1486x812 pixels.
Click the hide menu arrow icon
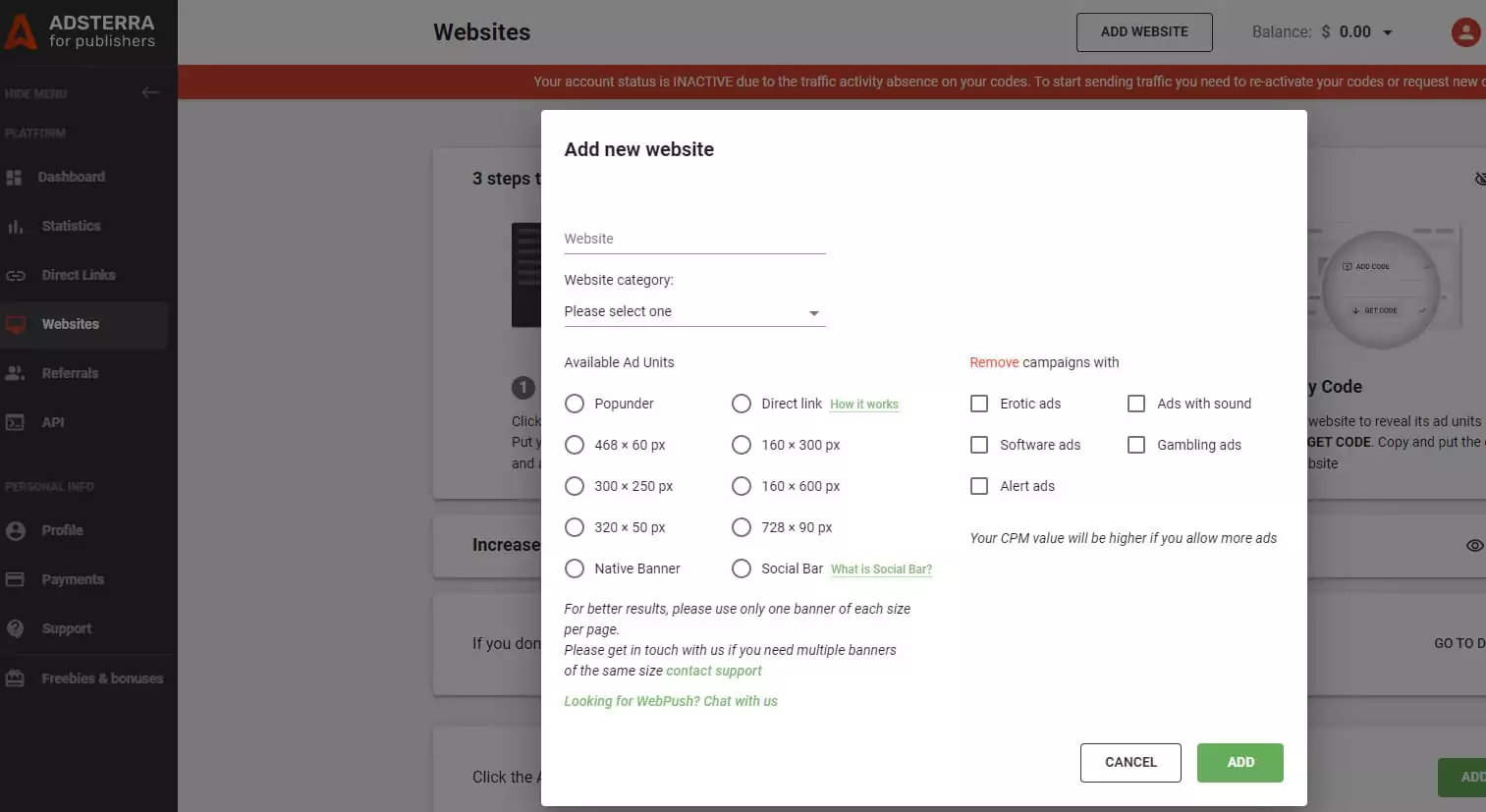coord(150,92)
